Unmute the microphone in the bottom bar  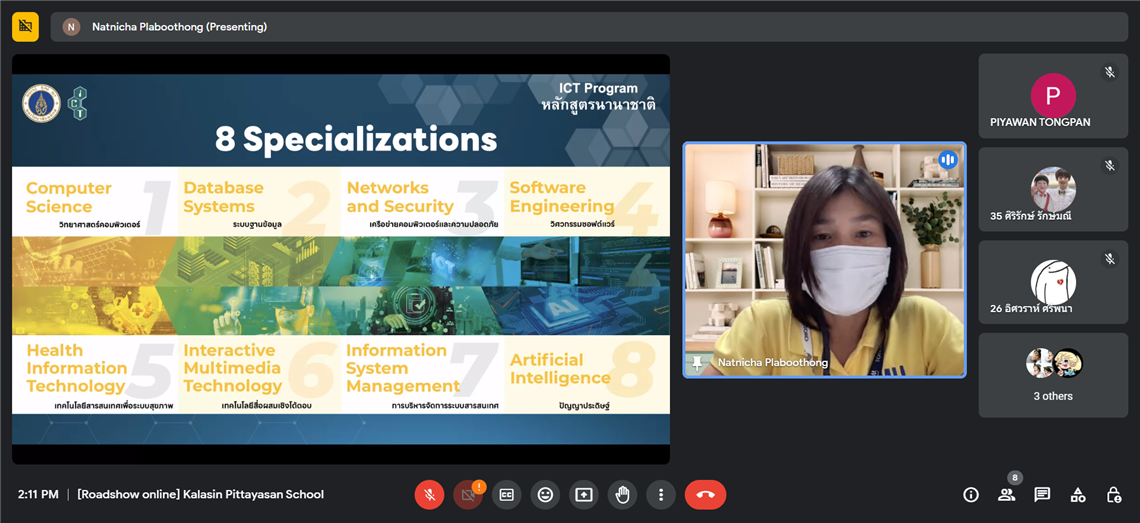[429, 494]
